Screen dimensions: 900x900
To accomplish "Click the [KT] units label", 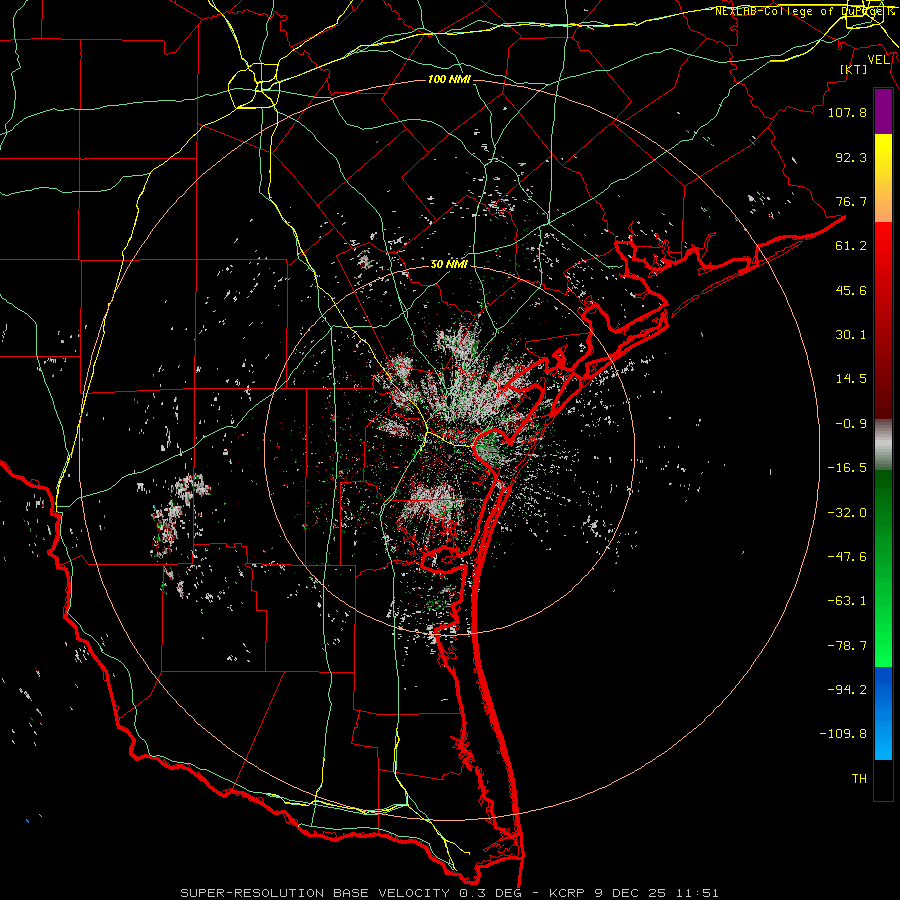I will 854,69.
